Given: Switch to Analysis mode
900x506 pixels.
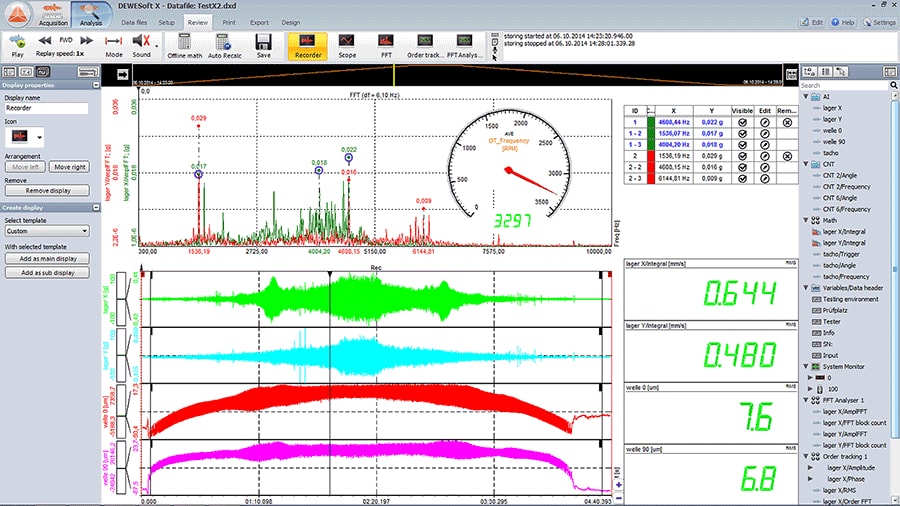Looking at the screenshot, I should pos(91,14).
